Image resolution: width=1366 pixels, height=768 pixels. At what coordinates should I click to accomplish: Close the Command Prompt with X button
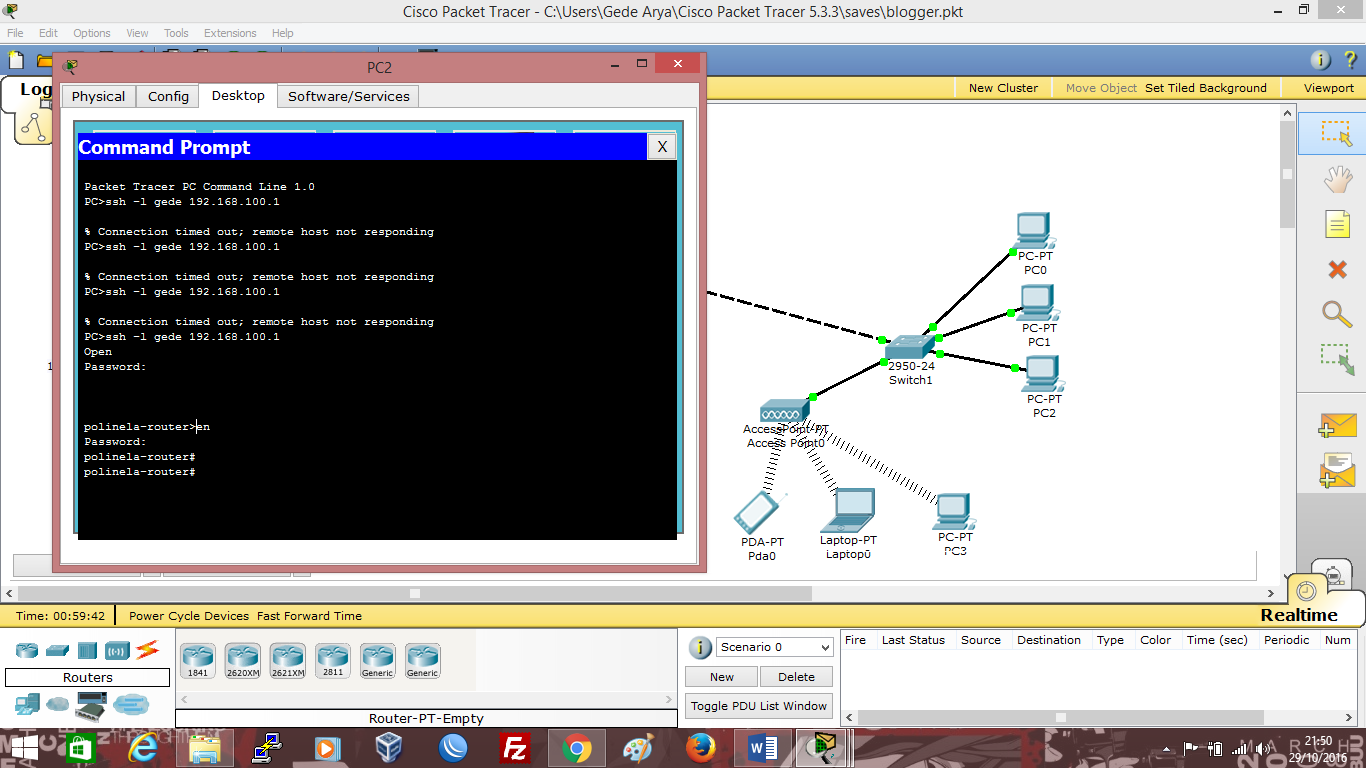point(661,147)
